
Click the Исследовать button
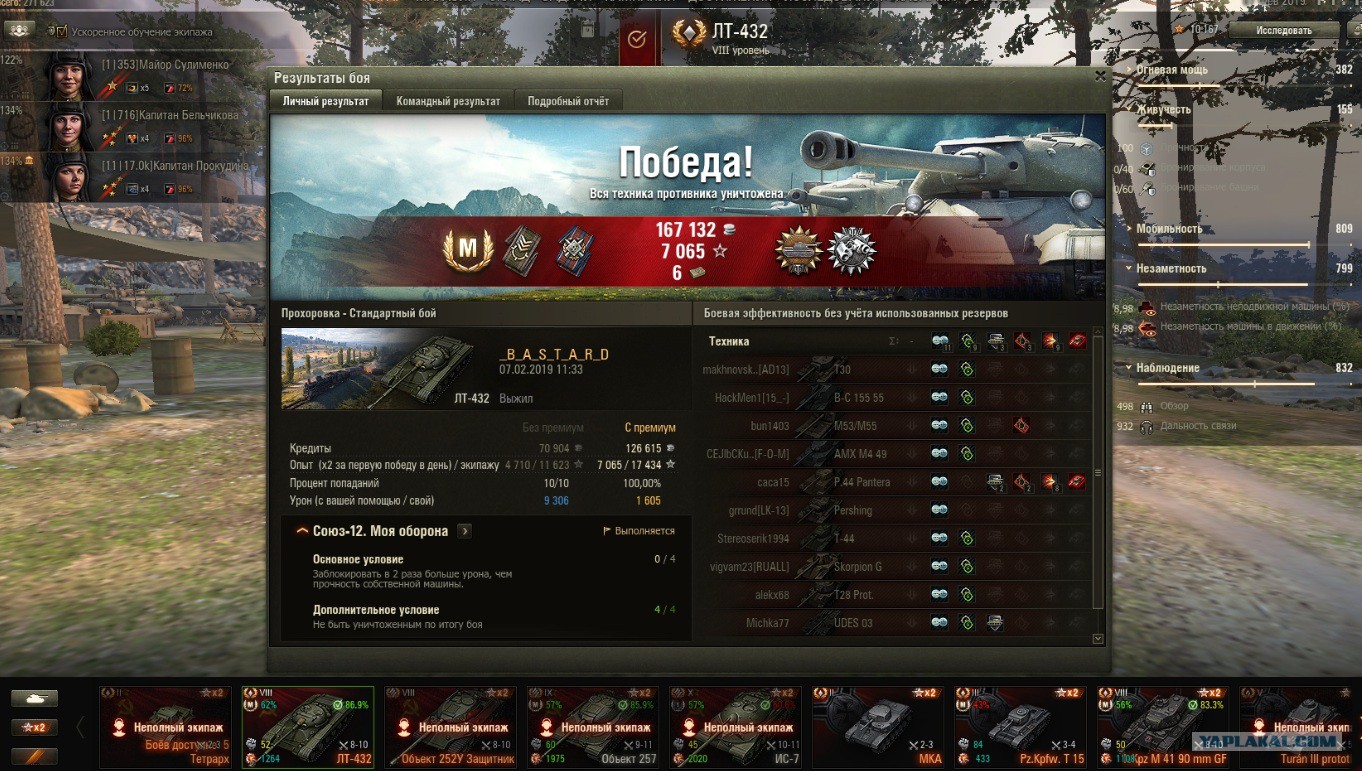pos(1284,30)
